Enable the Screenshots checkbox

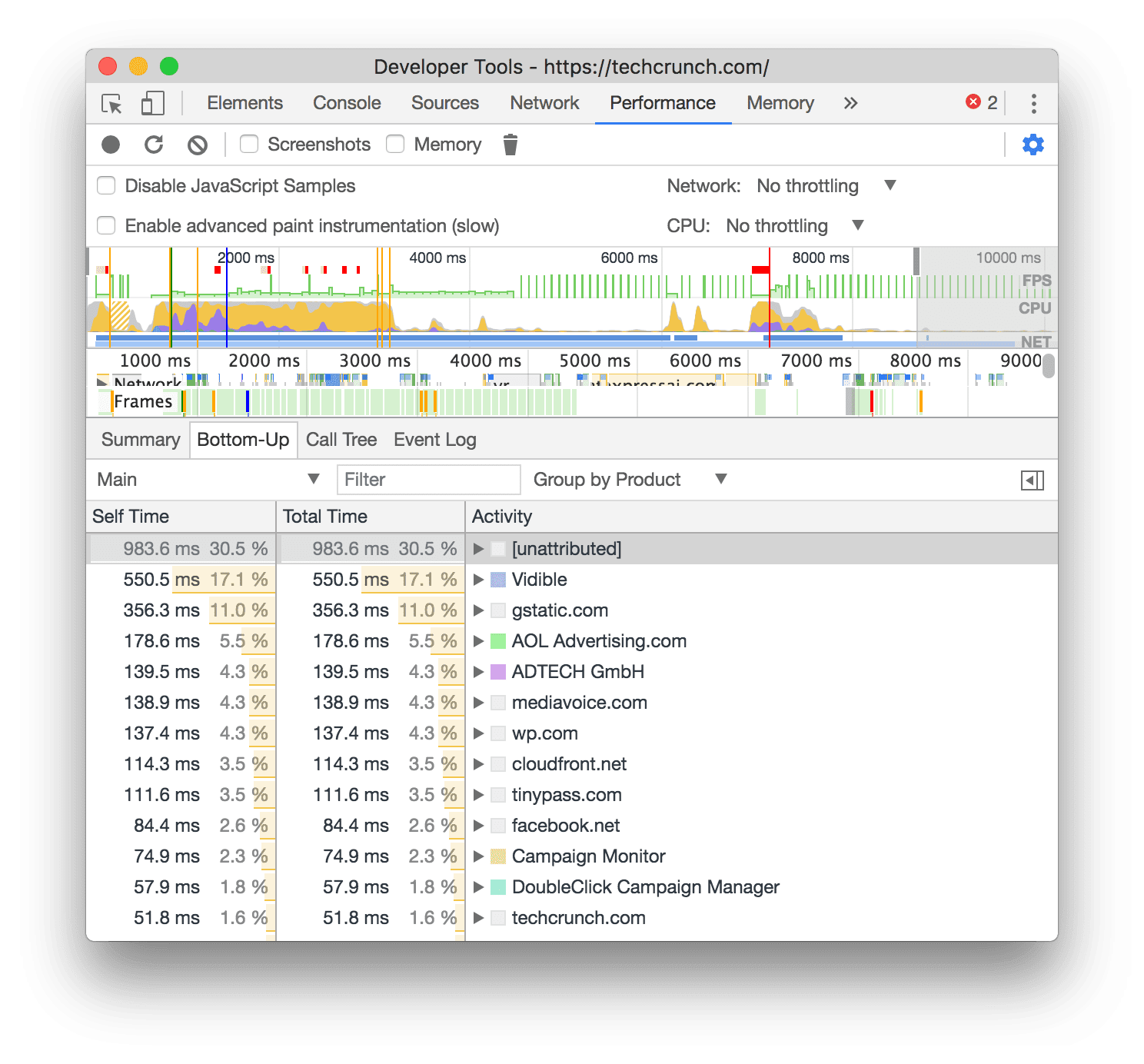point(248,144)
